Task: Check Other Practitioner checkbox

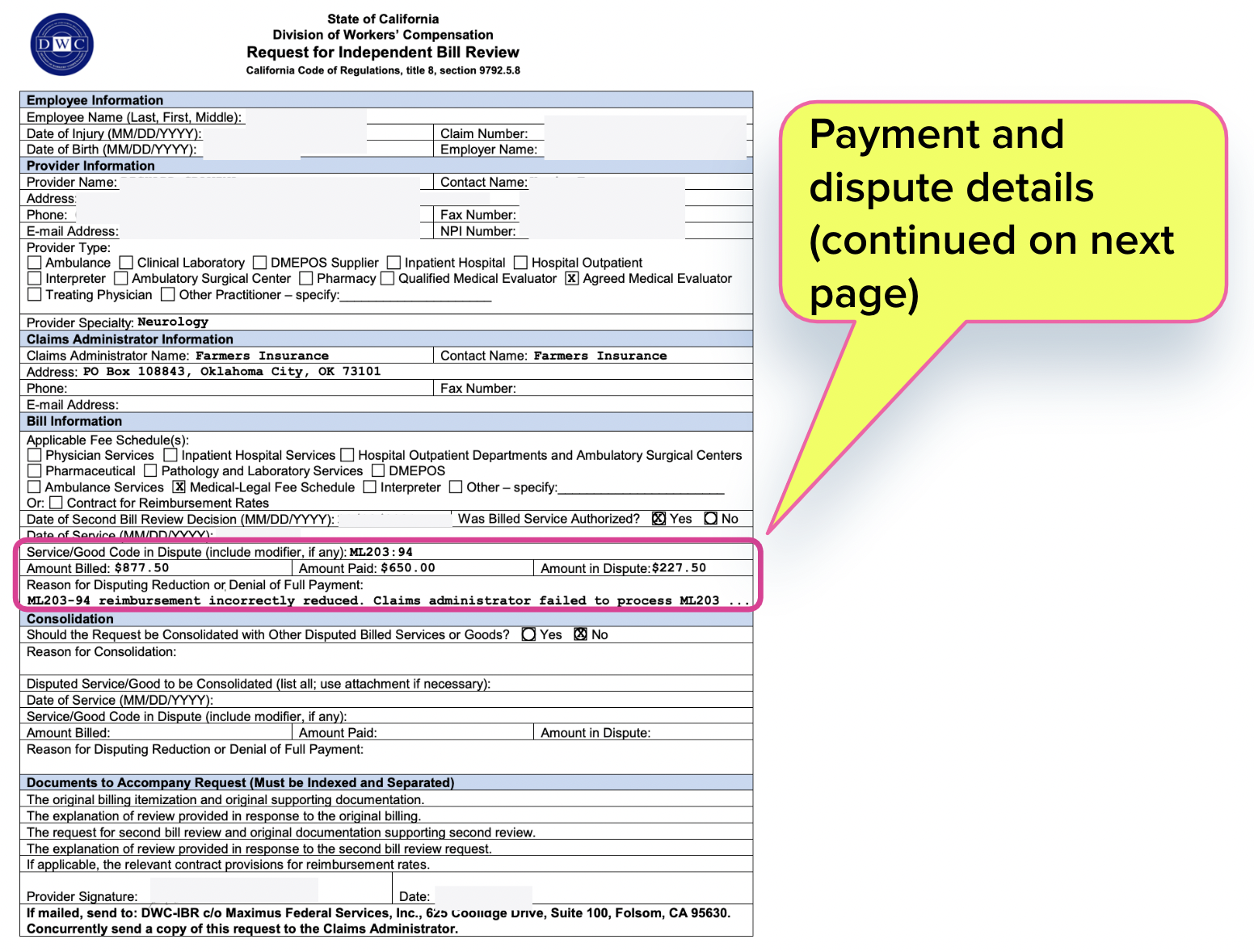Action: click(167, 294)
